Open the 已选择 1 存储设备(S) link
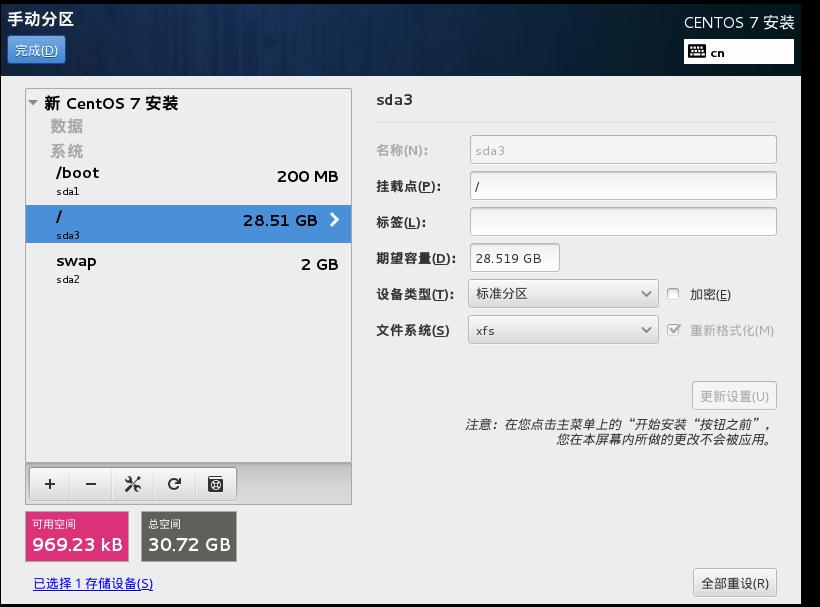The width and height of the screenshot is (820, 607). pyautogui.click(x=93, y=583)
